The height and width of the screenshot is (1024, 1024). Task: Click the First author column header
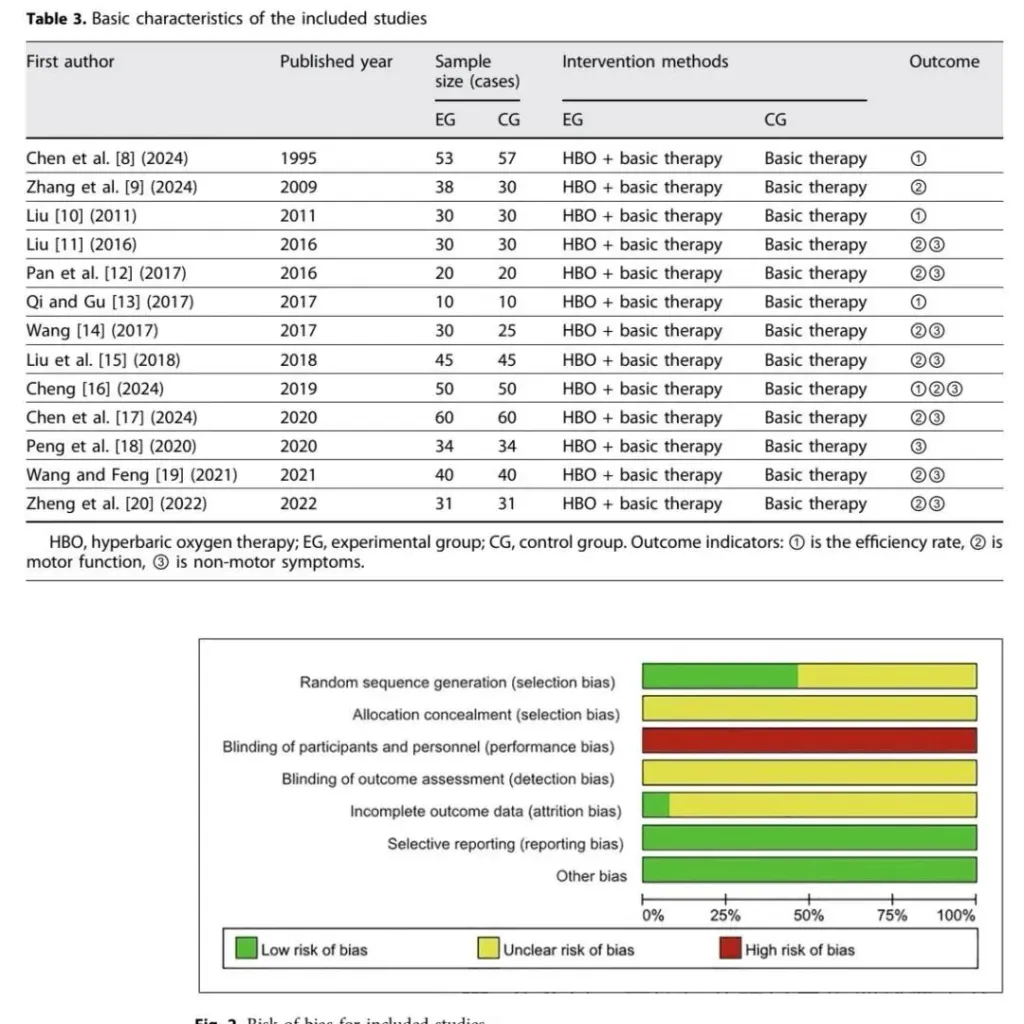[70, 62]
